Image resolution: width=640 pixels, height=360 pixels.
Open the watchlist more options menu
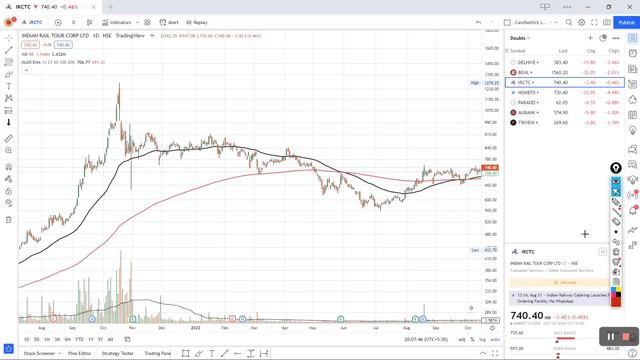tap(616, 38)
